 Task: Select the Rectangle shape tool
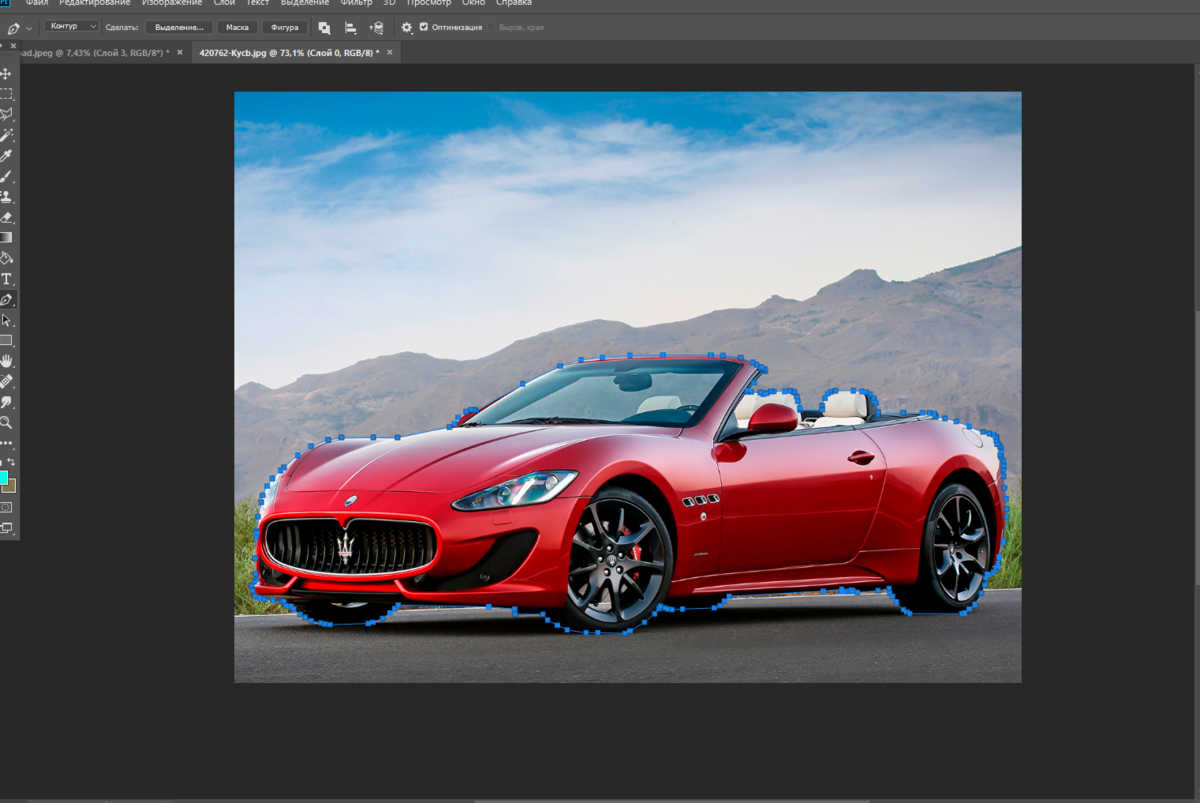click(x=6, y=341)
